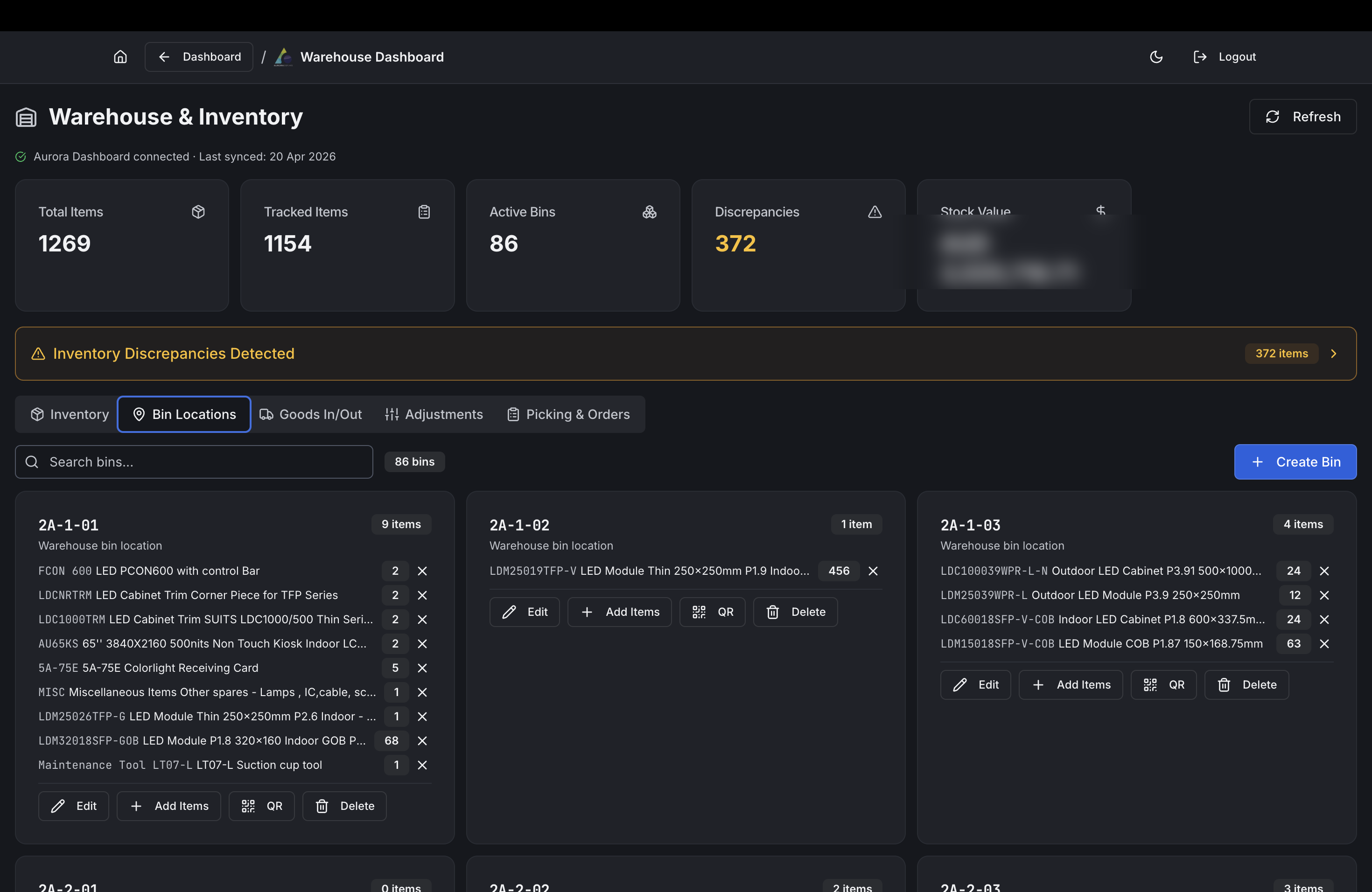Click the dollar icon on Stock Value card

(1101, 210)
